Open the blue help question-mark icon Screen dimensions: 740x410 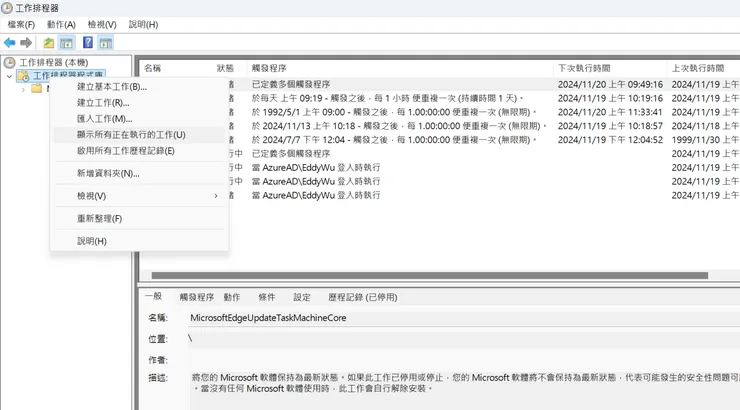pyautogui.click(x=88, y=42)
